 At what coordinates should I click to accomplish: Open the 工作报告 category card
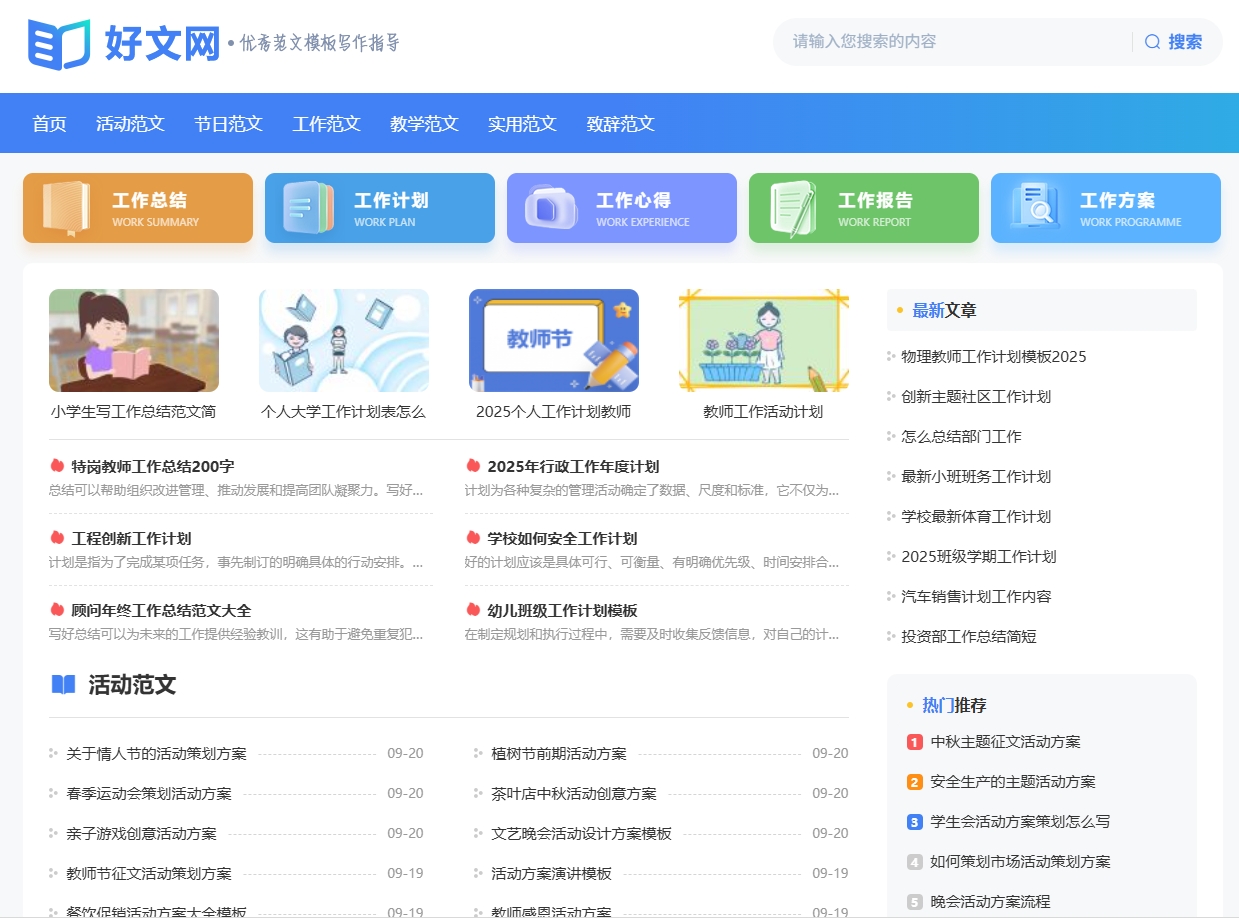point(863,208)
